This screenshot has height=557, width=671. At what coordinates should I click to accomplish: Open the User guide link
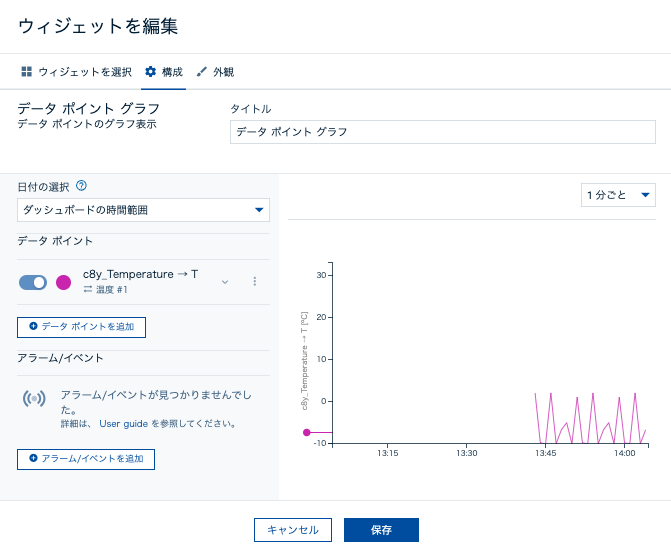click(x=124, y=424)
